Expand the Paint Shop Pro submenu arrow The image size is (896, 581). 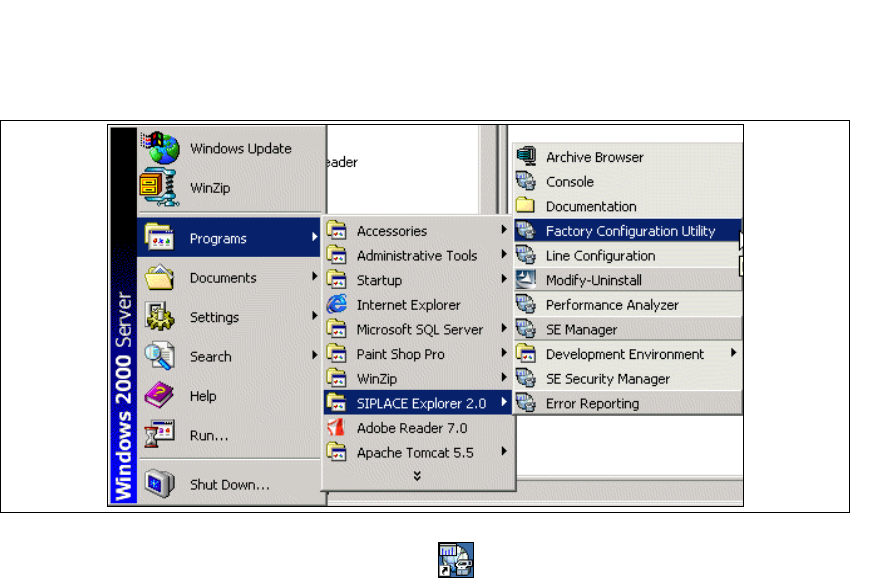click(503, 352)
